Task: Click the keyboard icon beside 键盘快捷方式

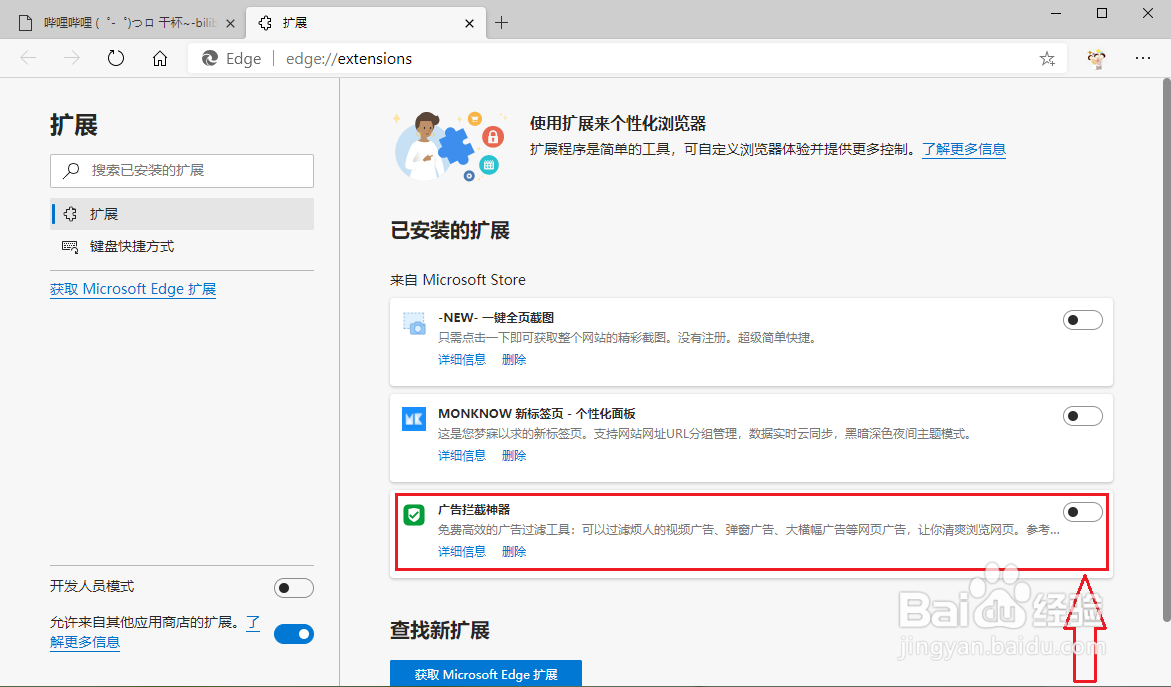Action: pyautogui.click(x=69, y=246)
